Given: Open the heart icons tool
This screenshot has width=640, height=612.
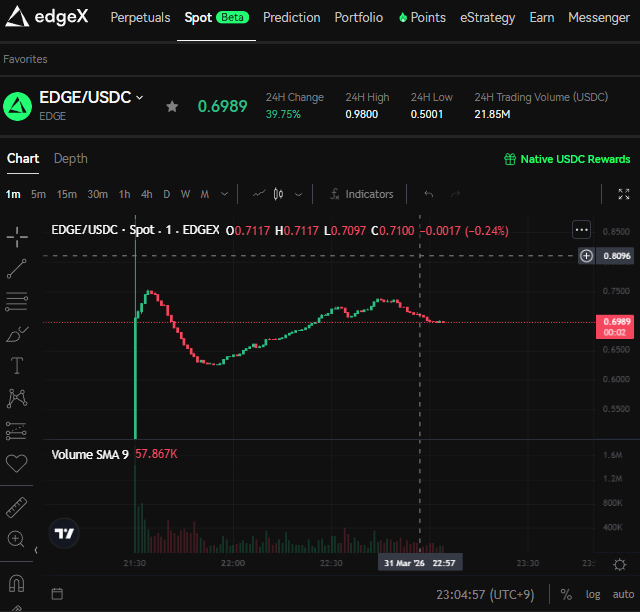Looking at the screenshot, I should click(17, 464).
